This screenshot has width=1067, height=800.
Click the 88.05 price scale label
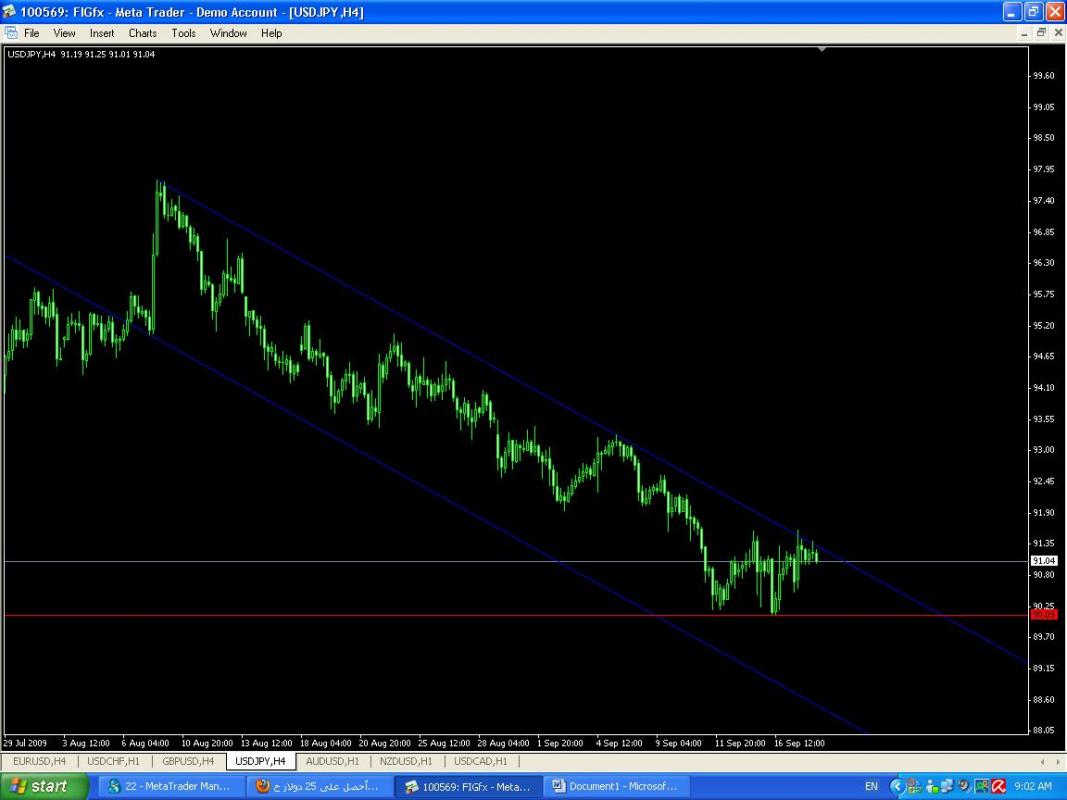1044,730
